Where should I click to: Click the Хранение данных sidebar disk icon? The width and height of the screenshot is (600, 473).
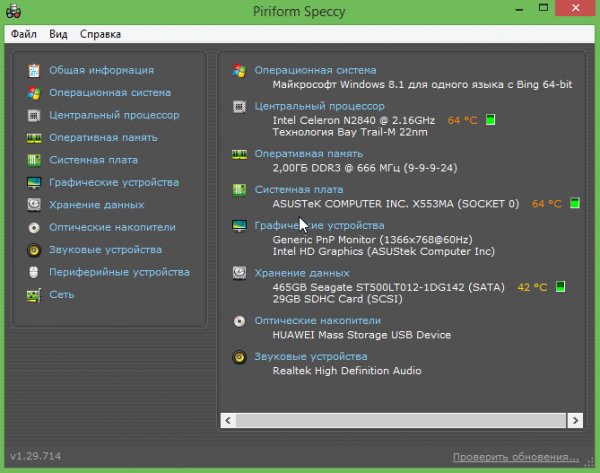coord(34,205)
